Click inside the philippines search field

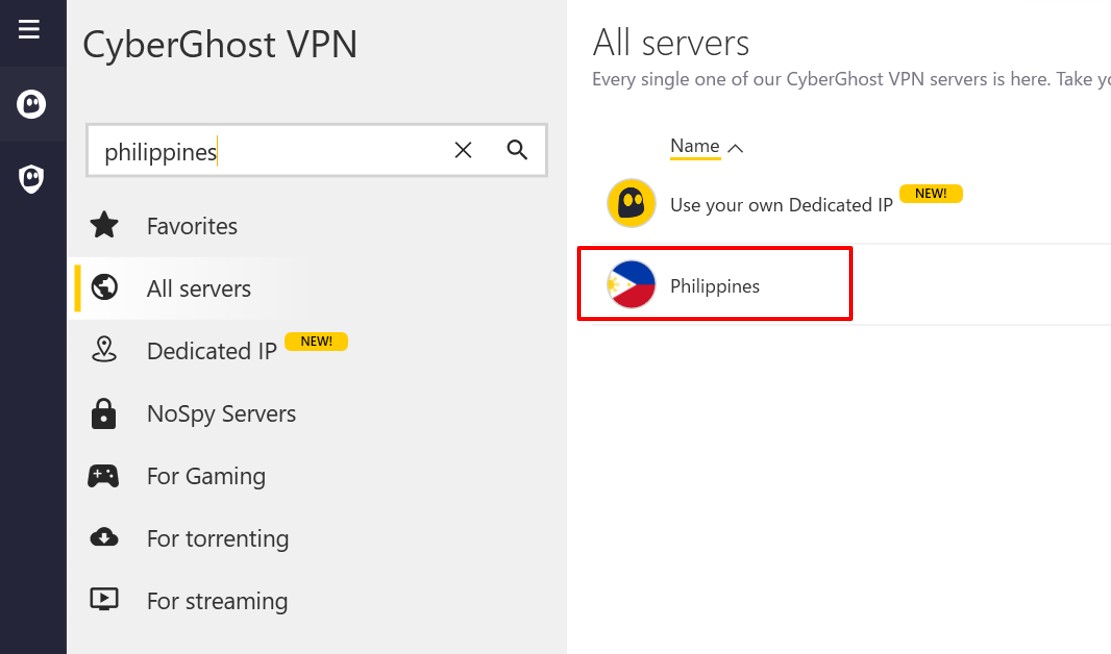pos(250,150)
